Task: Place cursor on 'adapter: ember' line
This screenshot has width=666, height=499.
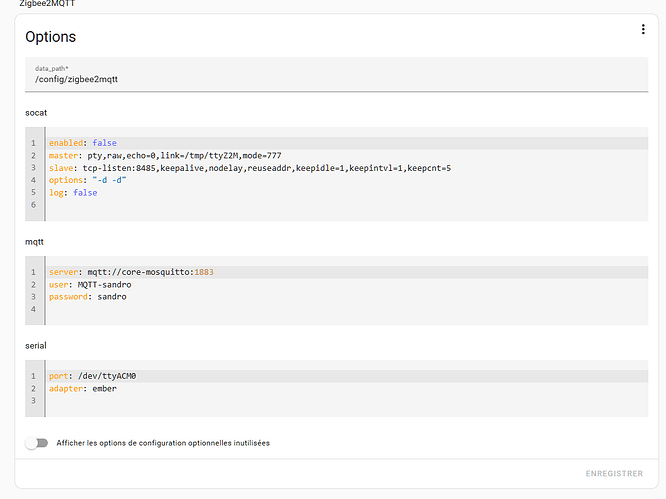Action: [82, 389]
